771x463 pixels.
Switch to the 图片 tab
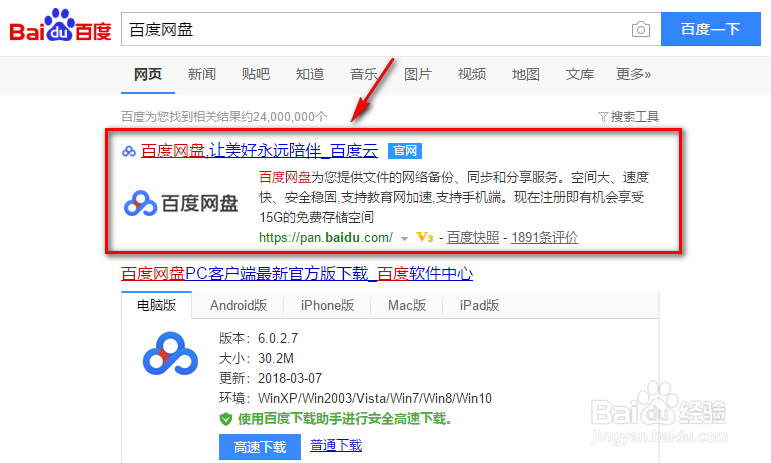pos(418,74)
